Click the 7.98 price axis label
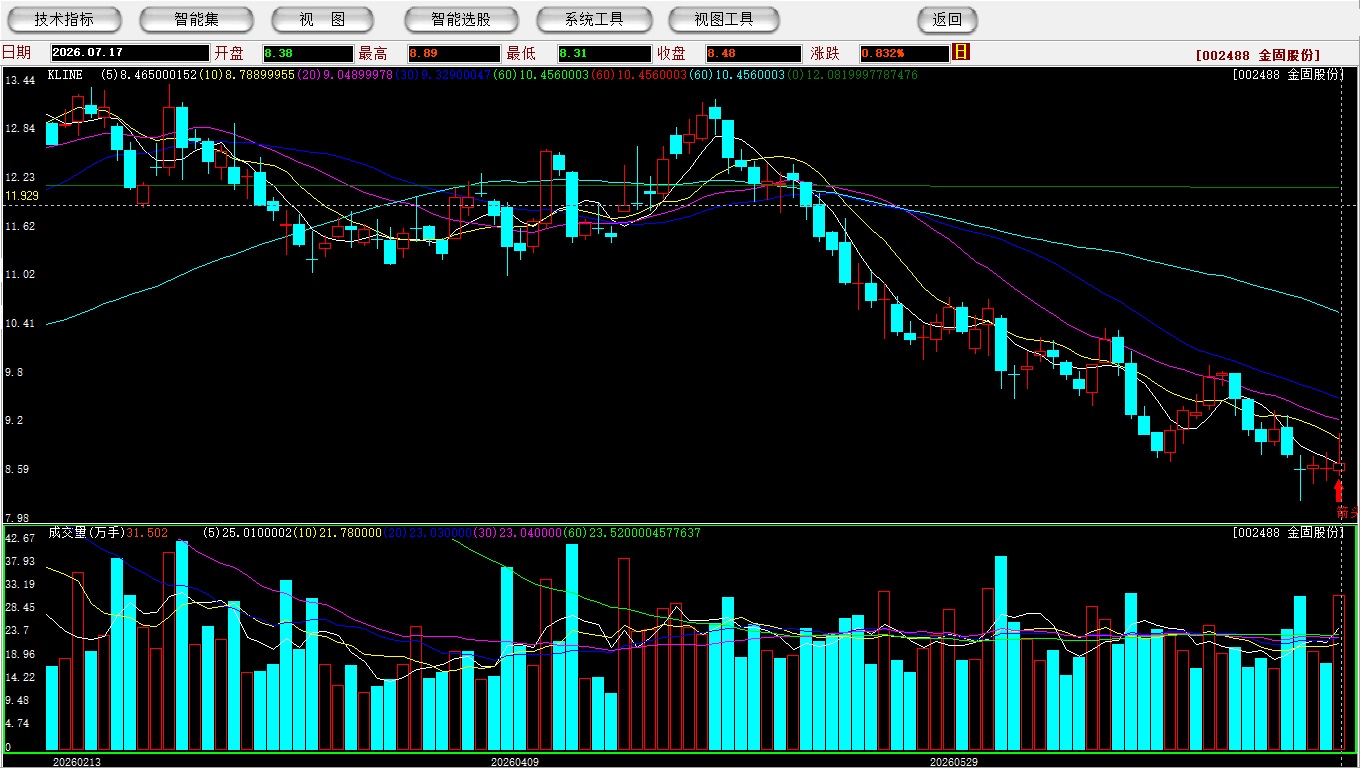1360x768 pixels. [x=17, y=518]
